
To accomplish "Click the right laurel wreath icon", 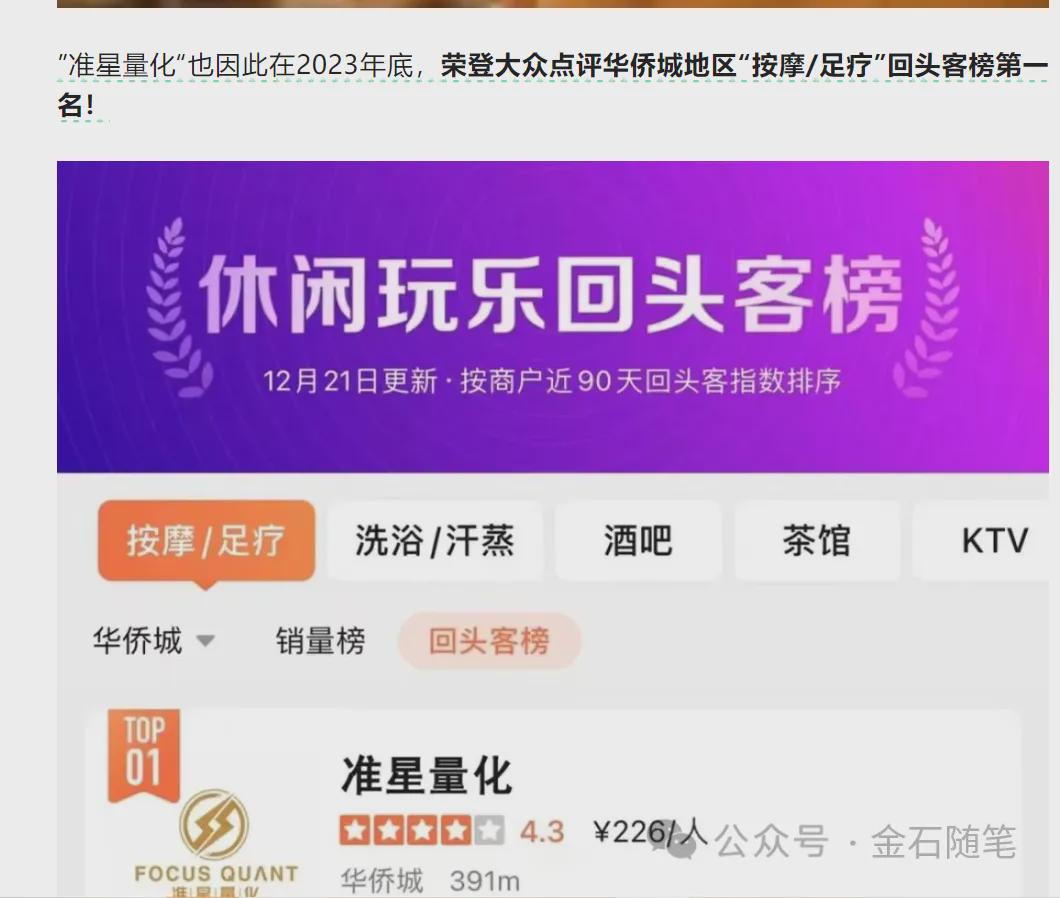I will click(928, 308).
